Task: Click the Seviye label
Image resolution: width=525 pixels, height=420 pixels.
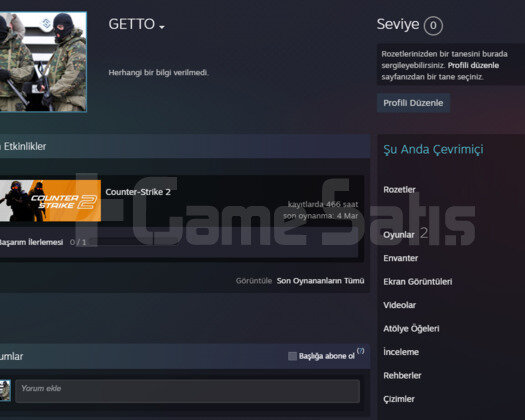Action: click(x=398, y=24)
